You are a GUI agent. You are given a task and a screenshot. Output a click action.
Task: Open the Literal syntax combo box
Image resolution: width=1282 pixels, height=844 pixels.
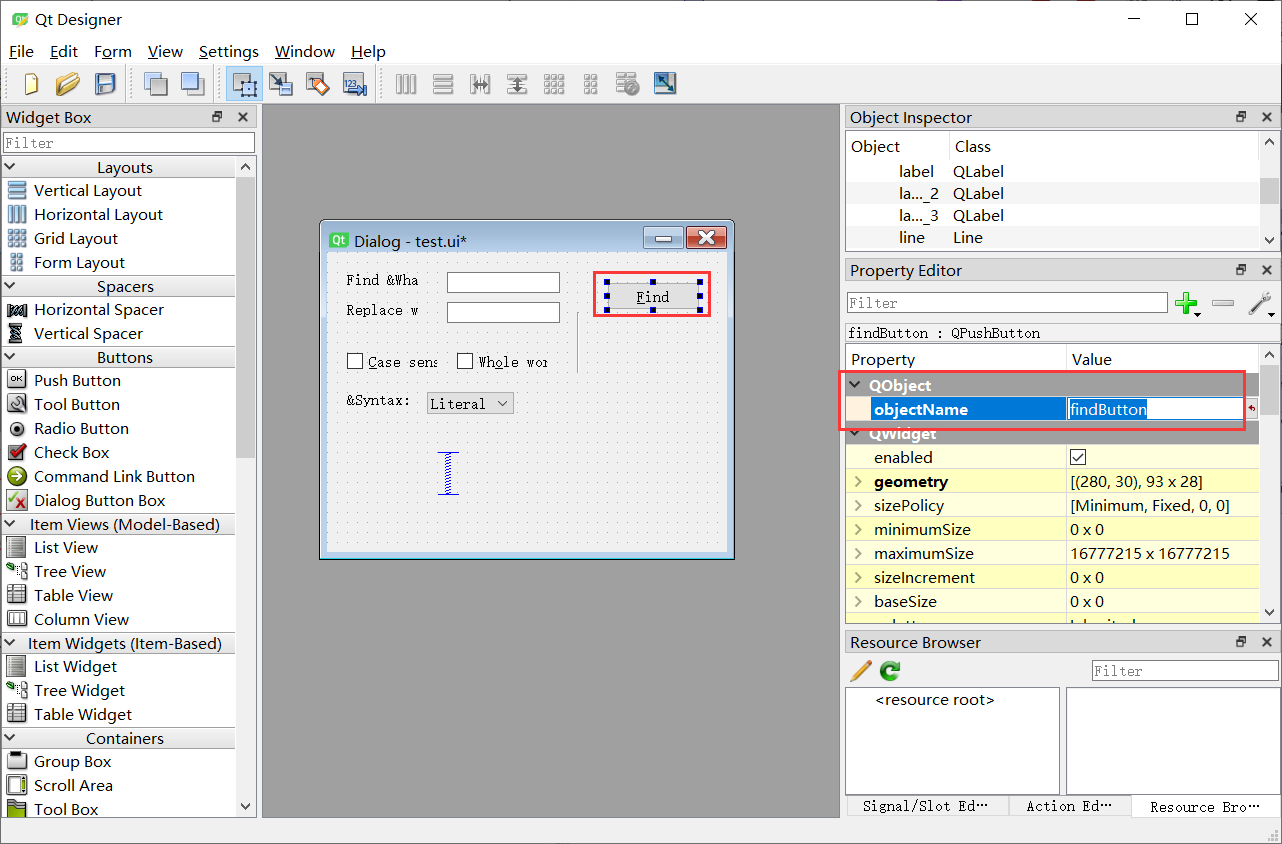[470, 403]
